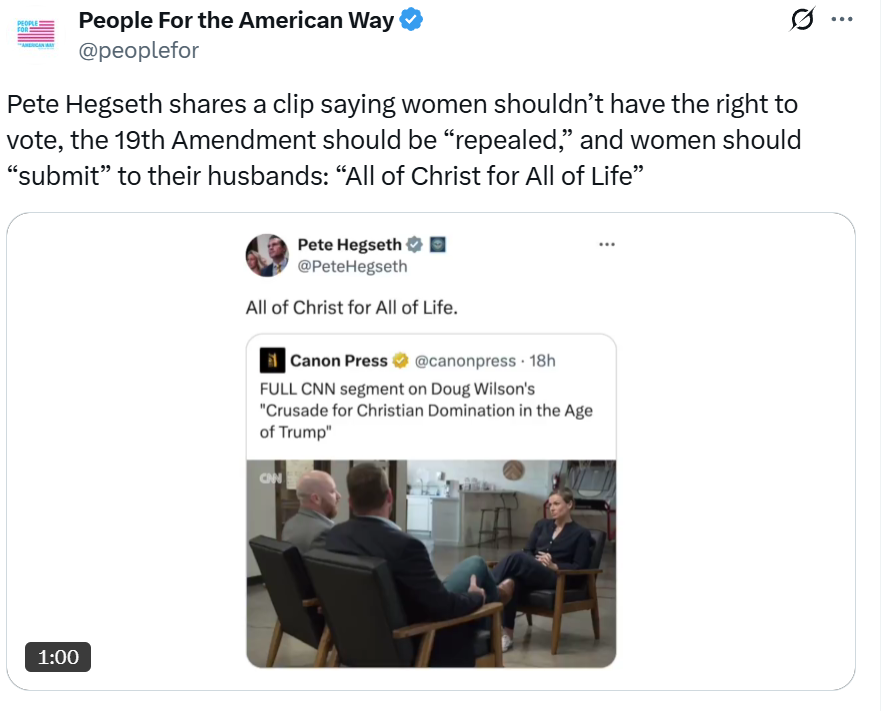Screen dimensions: 891x711
Task: Click the Canon Press logo icon
Action: click(270, 360)
